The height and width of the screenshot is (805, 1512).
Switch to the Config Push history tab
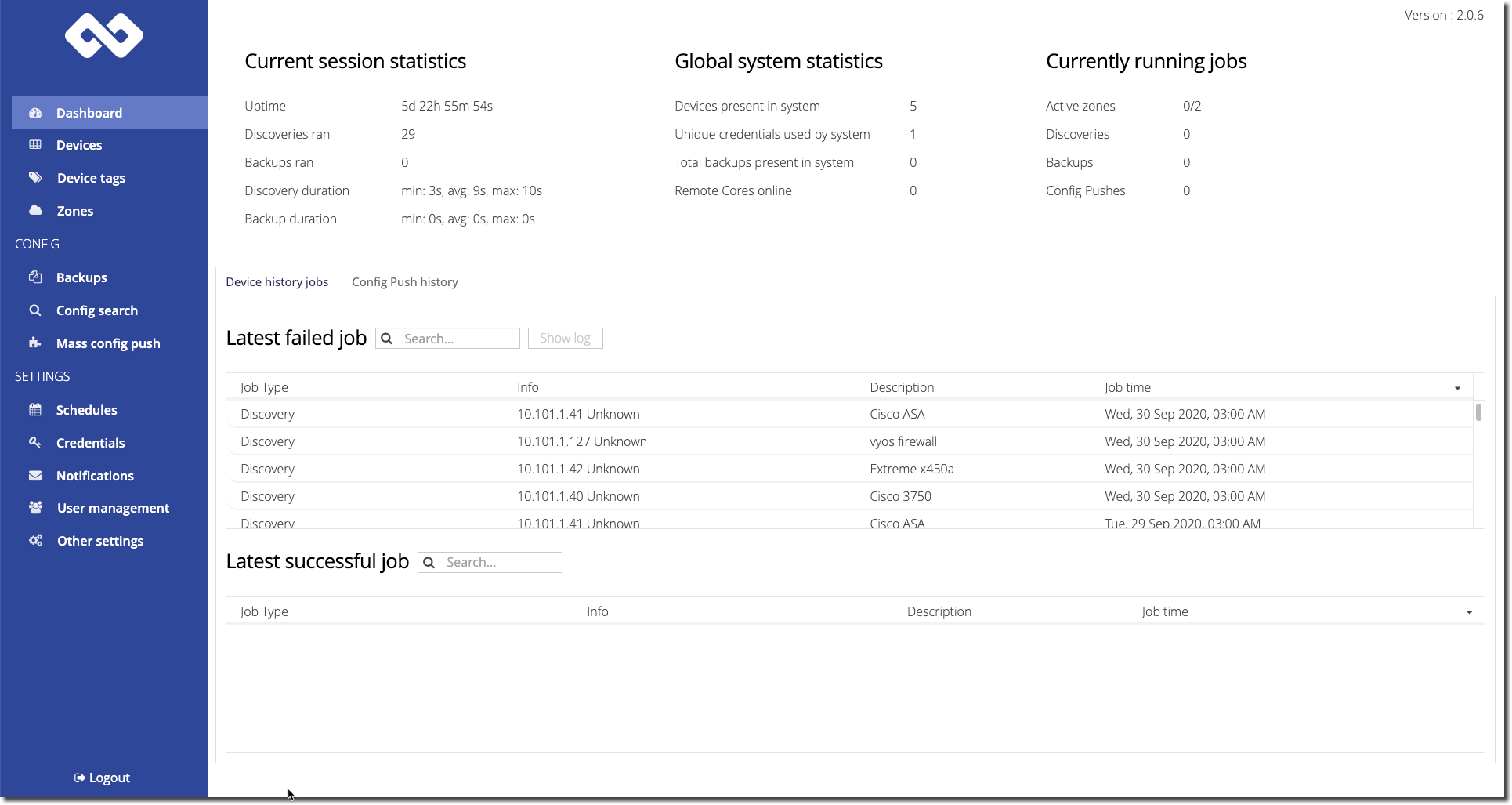coord(404,282)
